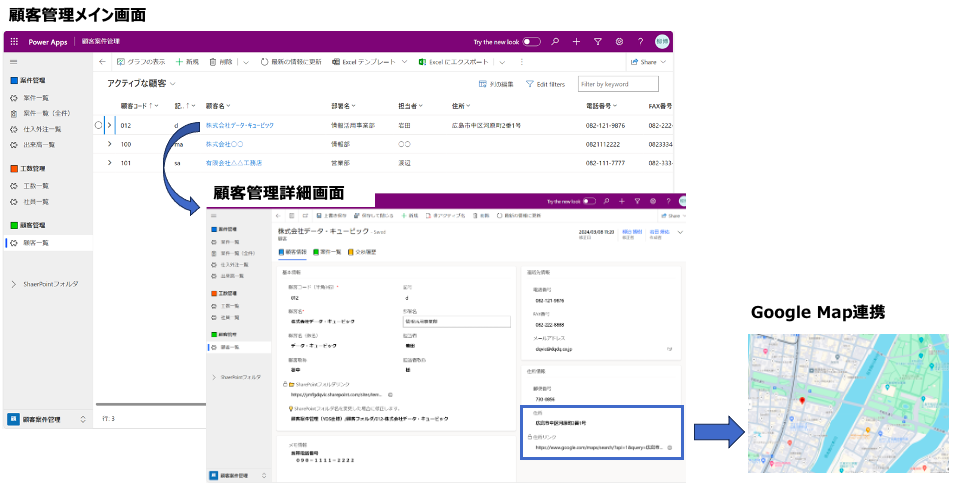This screenshot has width=959, height=491.
Task: Open the help icon in detail screen header
Action: coord(668,201)
